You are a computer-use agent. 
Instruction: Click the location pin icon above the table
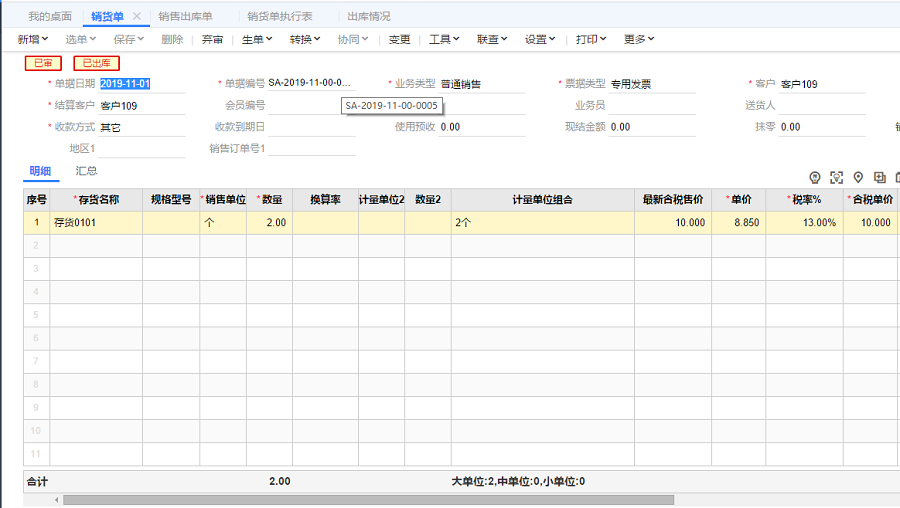(x=858, y=177)
